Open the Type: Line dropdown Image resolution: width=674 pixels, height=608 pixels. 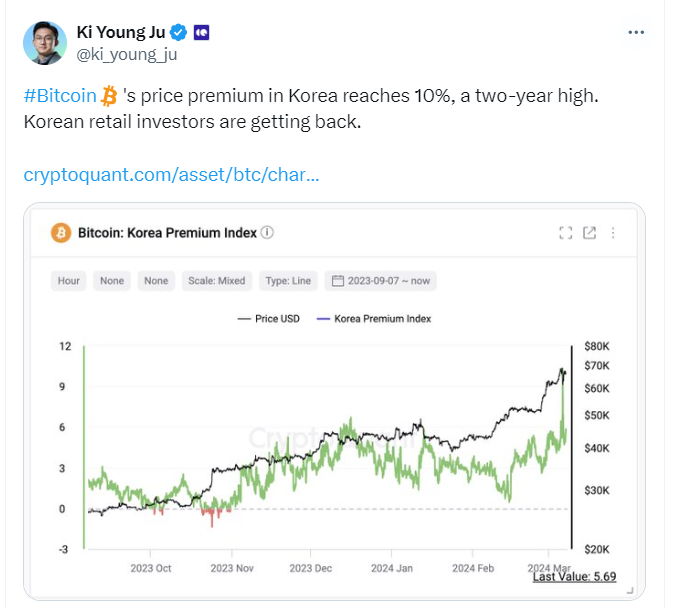click(x=288, y=281)
